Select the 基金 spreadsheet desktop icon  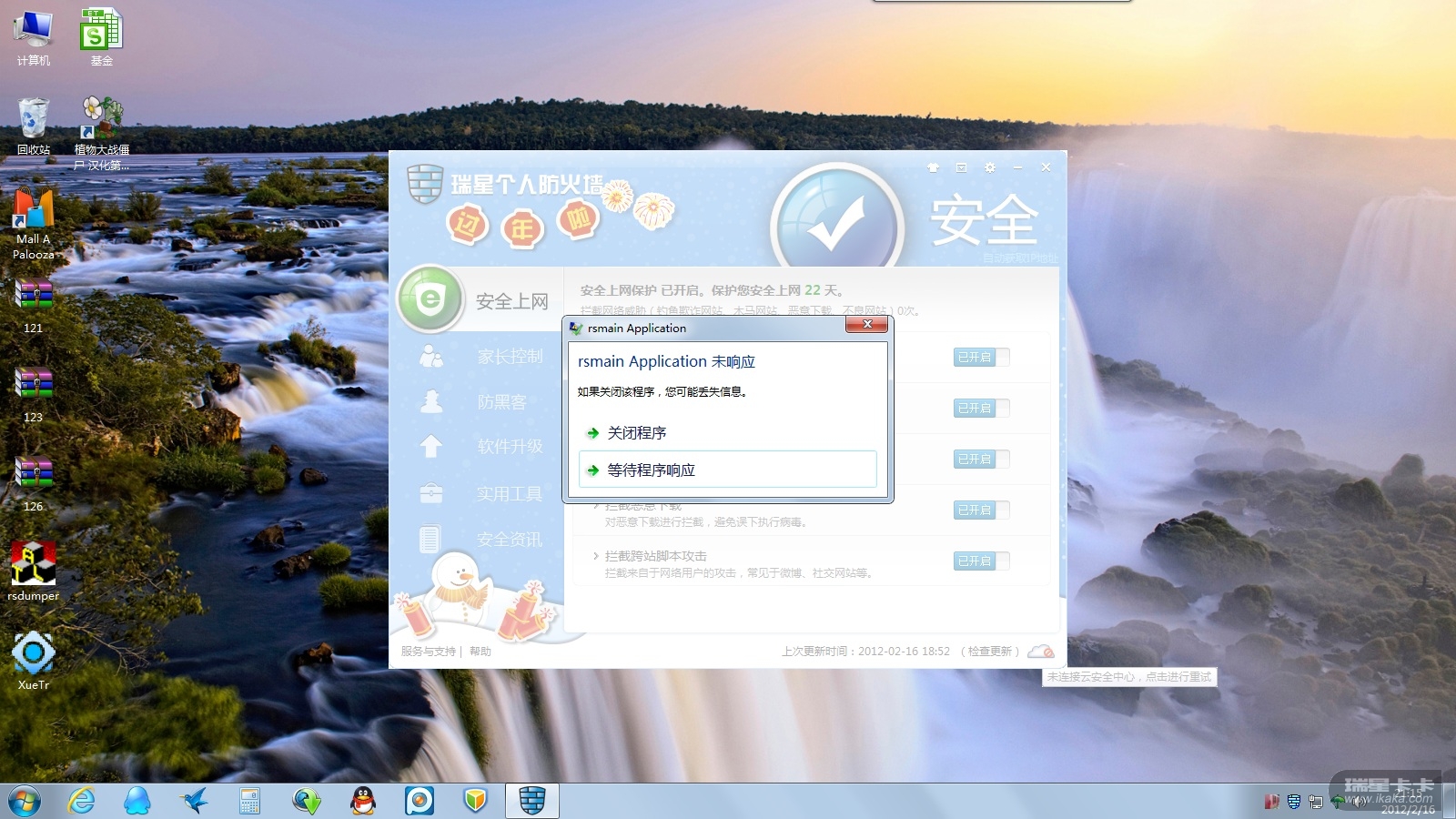click(x=101, y=38)
